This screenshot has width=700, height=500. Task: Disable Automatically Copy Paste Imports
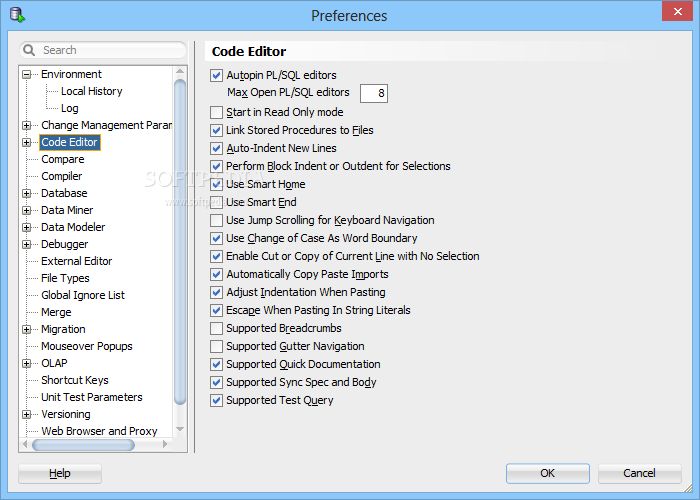click(x=217, y=274)
